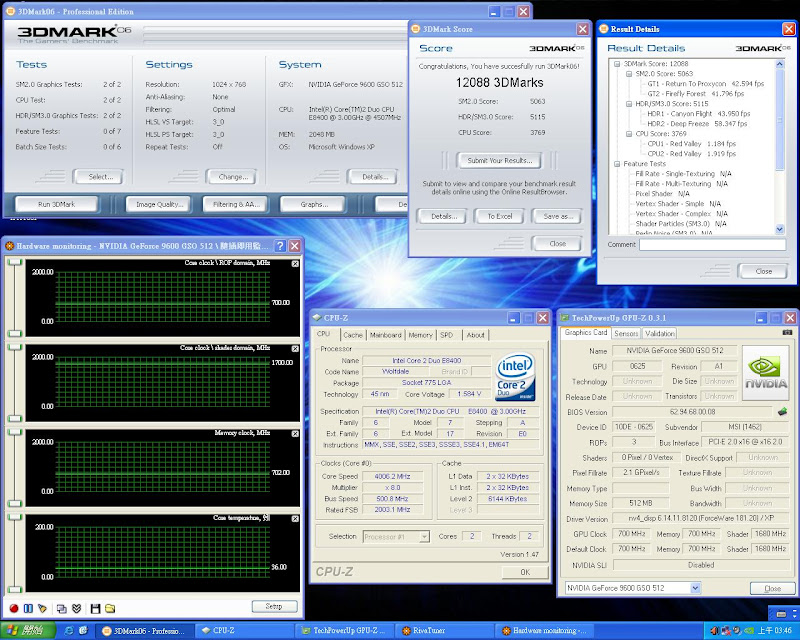Viewport: 800px width, 640px height.
Task: Click the network computers icon in system tray
Action: pos(724,631)
